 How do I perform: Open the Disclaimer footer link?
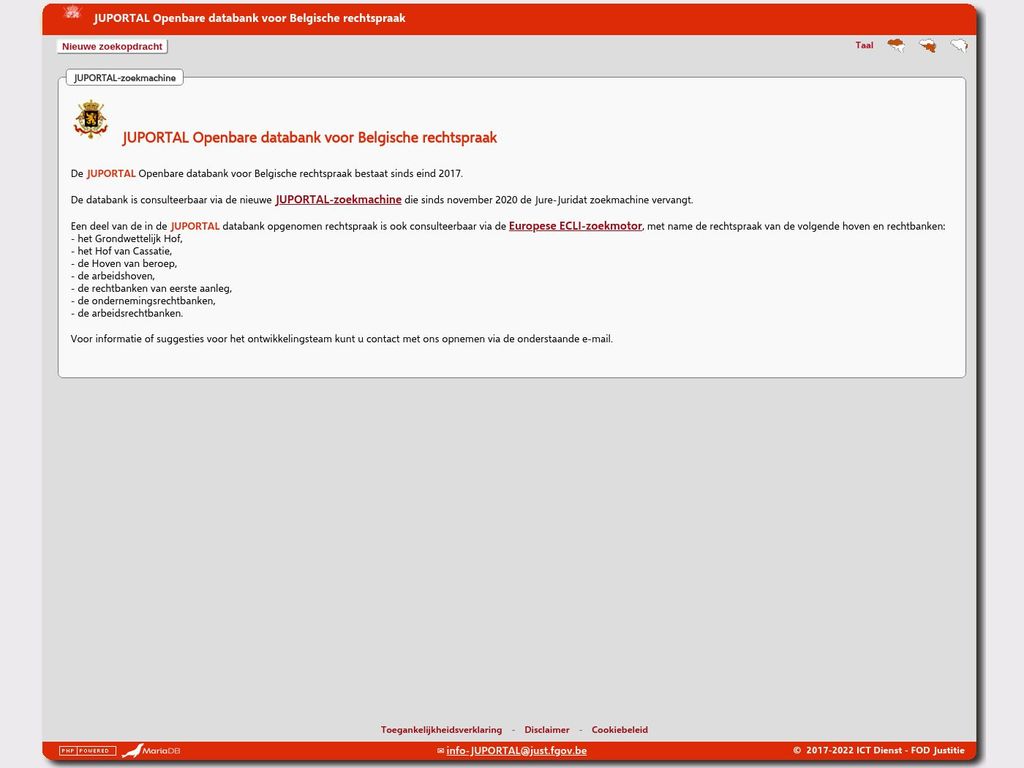coord(547,729)
